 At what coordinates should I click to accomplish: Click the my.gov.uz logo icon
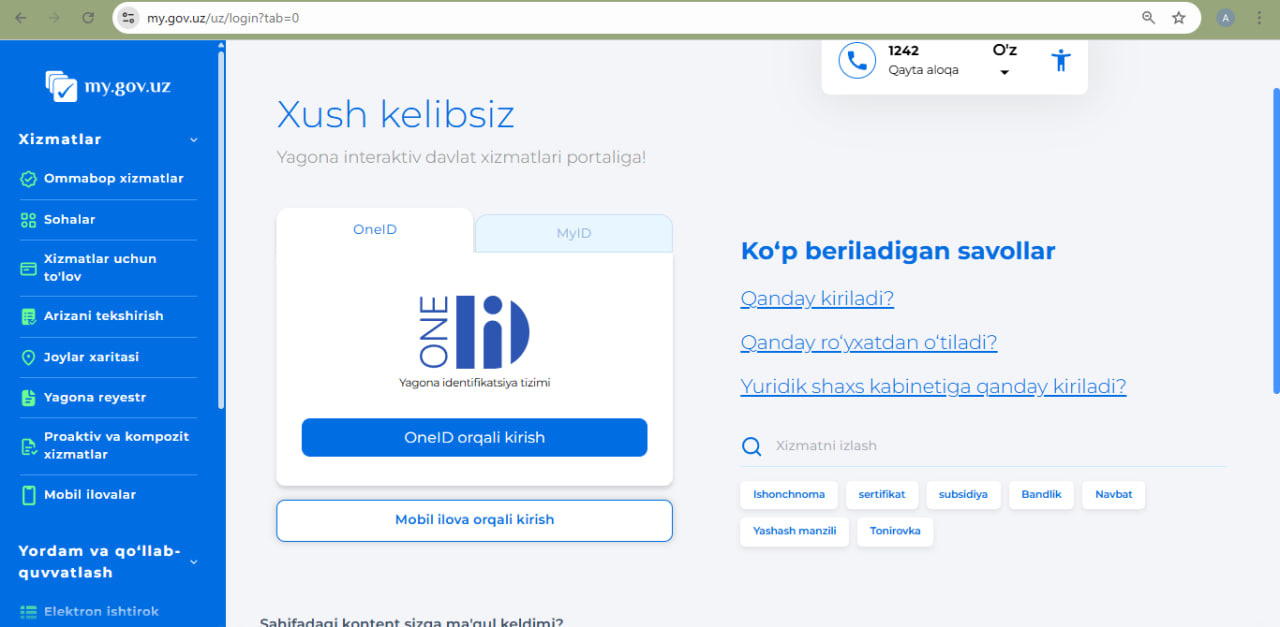[x=61, y=86]
